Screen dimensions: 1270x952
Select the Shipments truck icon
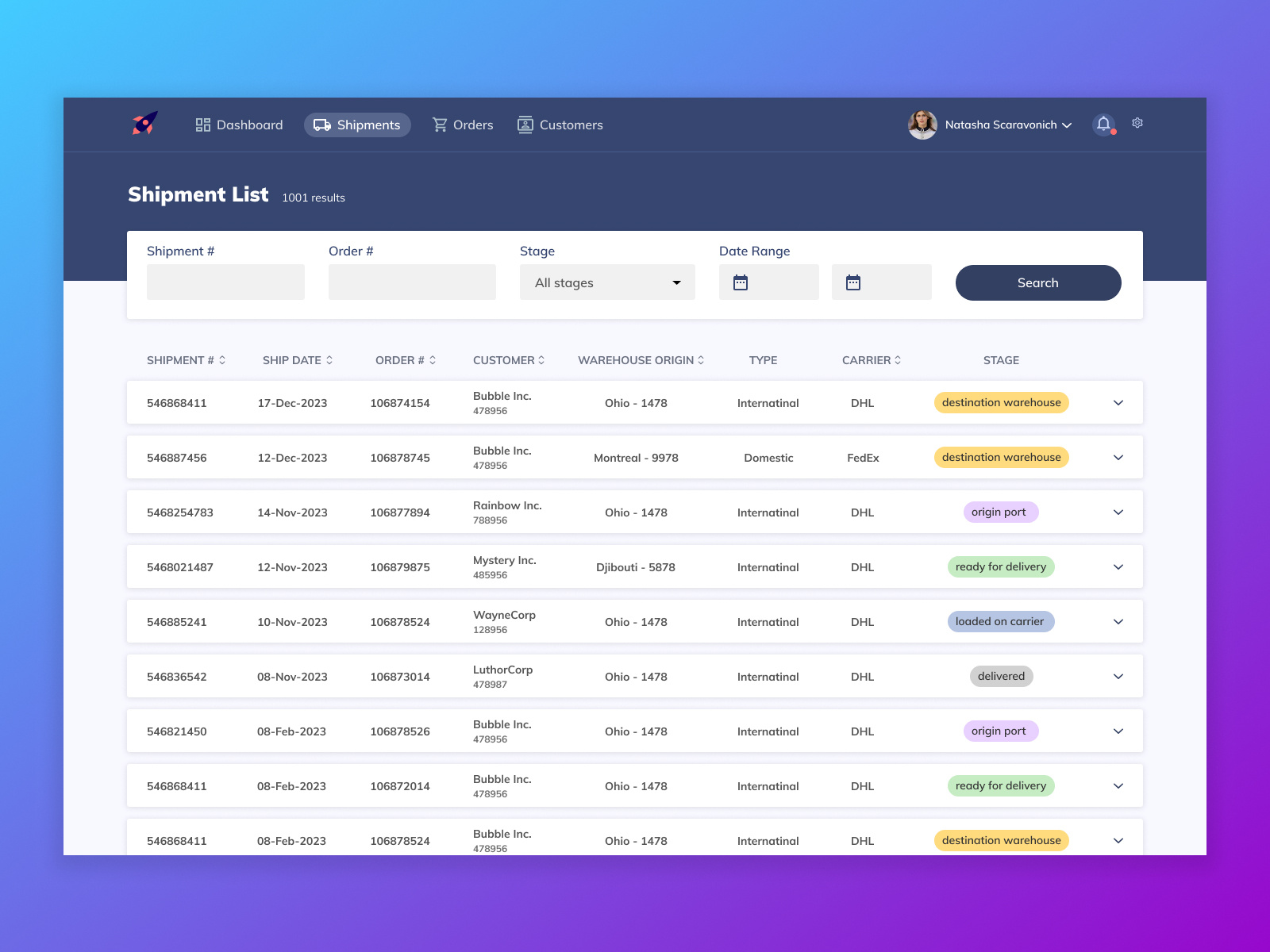pos(321,125)
